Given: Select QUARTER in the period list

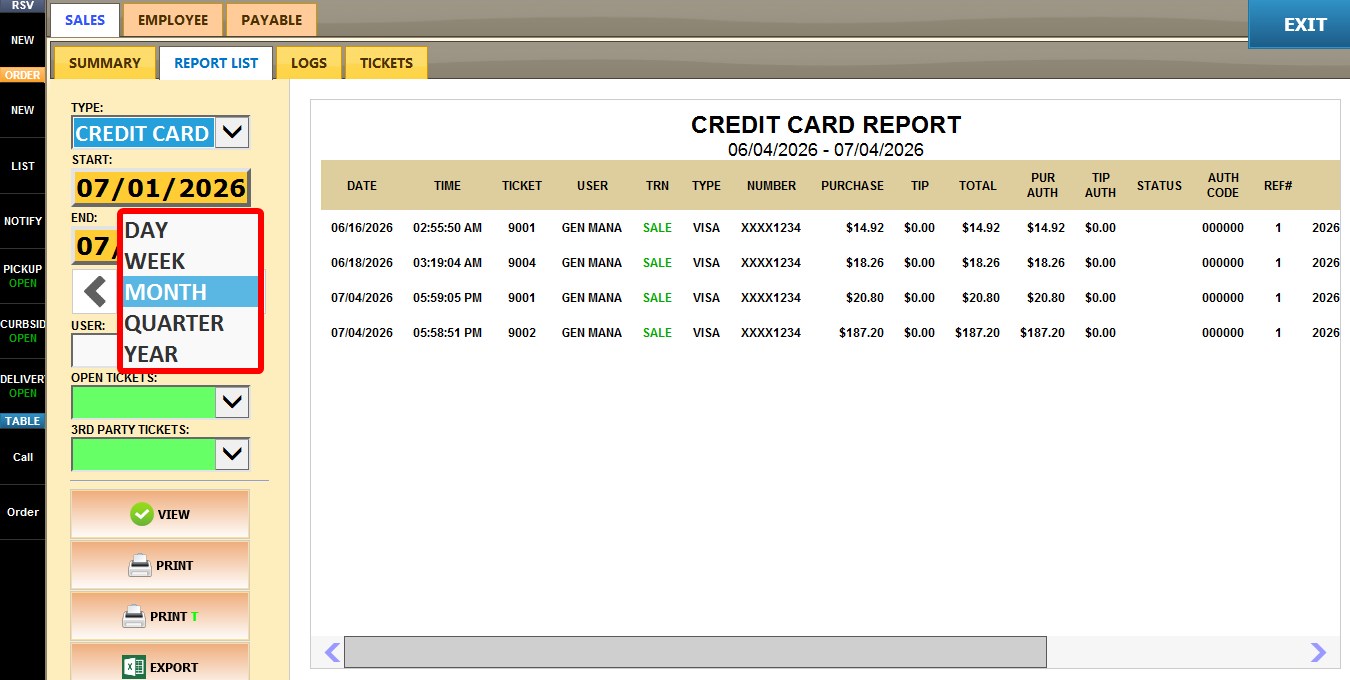Looking at the screenshot, I should 190,323.
